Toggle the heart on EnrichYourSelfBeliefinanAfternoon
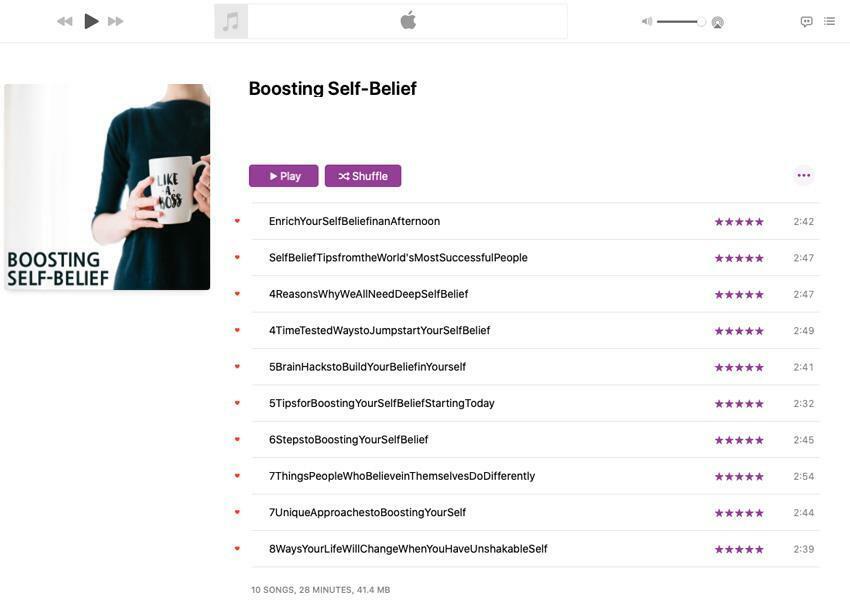The height and width of the screenshot is (601, 850). 237,221
